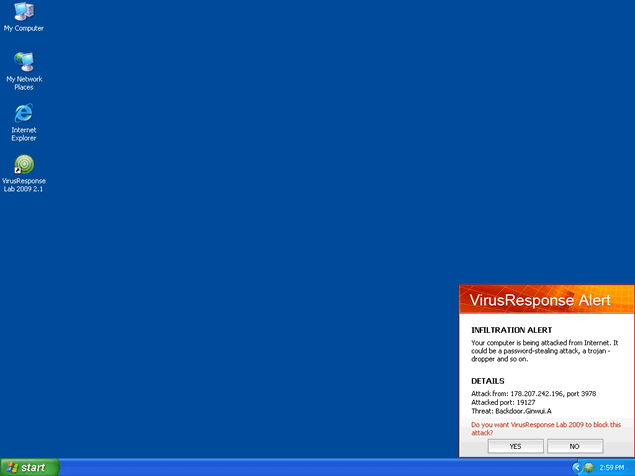Open the Windows Start menu
The width and height of the screenshot is (635, 476).
pyautogui.click(x=29, y=467)
